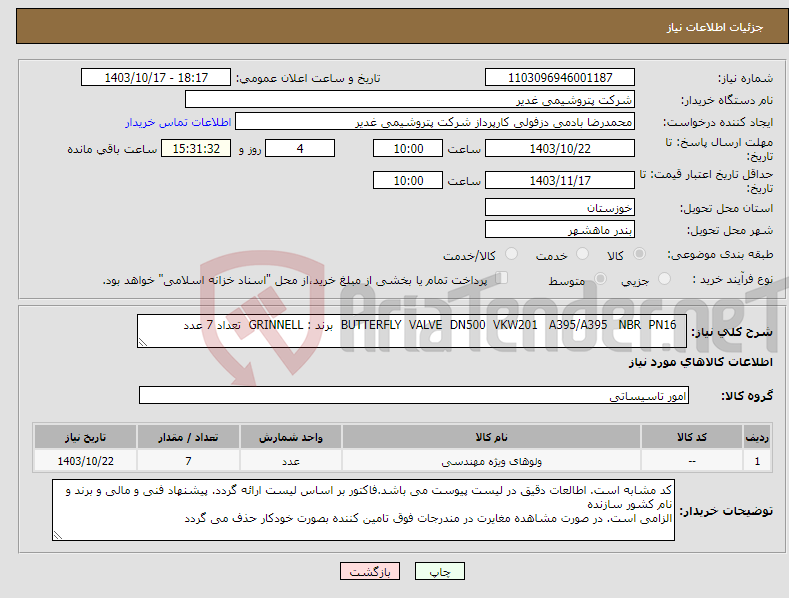Click the resize handle of the description text area
The image size is (789, 598).
pos(143,342)
